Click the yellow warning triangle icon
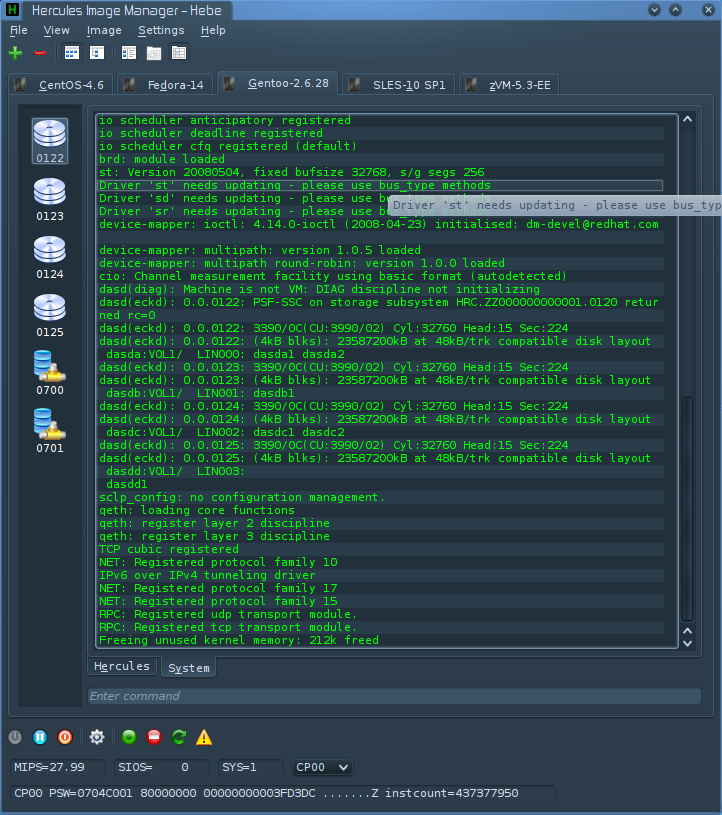Screen dimensions: 722x815 tap(204, 737)
